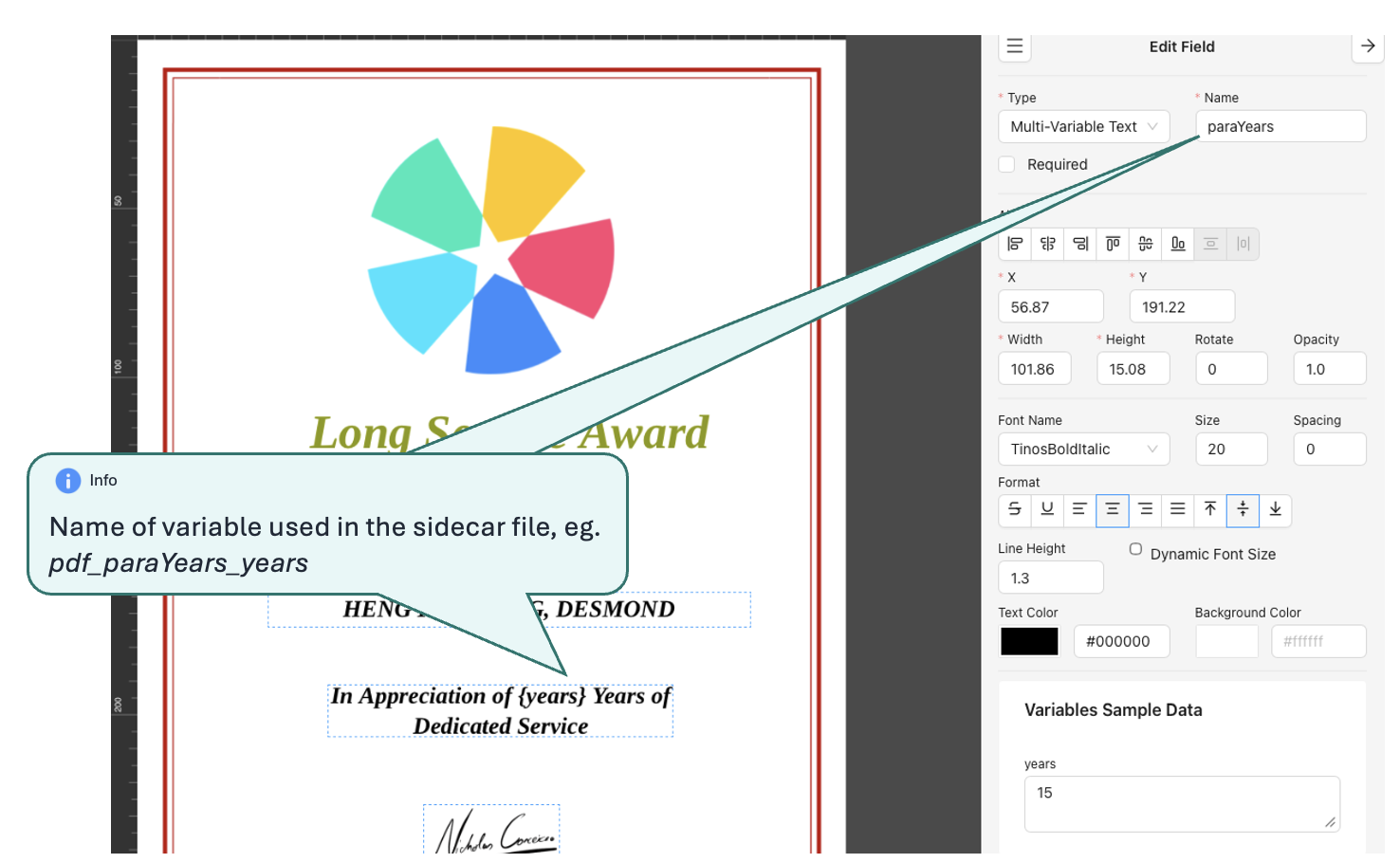Pick the white Background Color swatch

click(x=1226, y=641)
